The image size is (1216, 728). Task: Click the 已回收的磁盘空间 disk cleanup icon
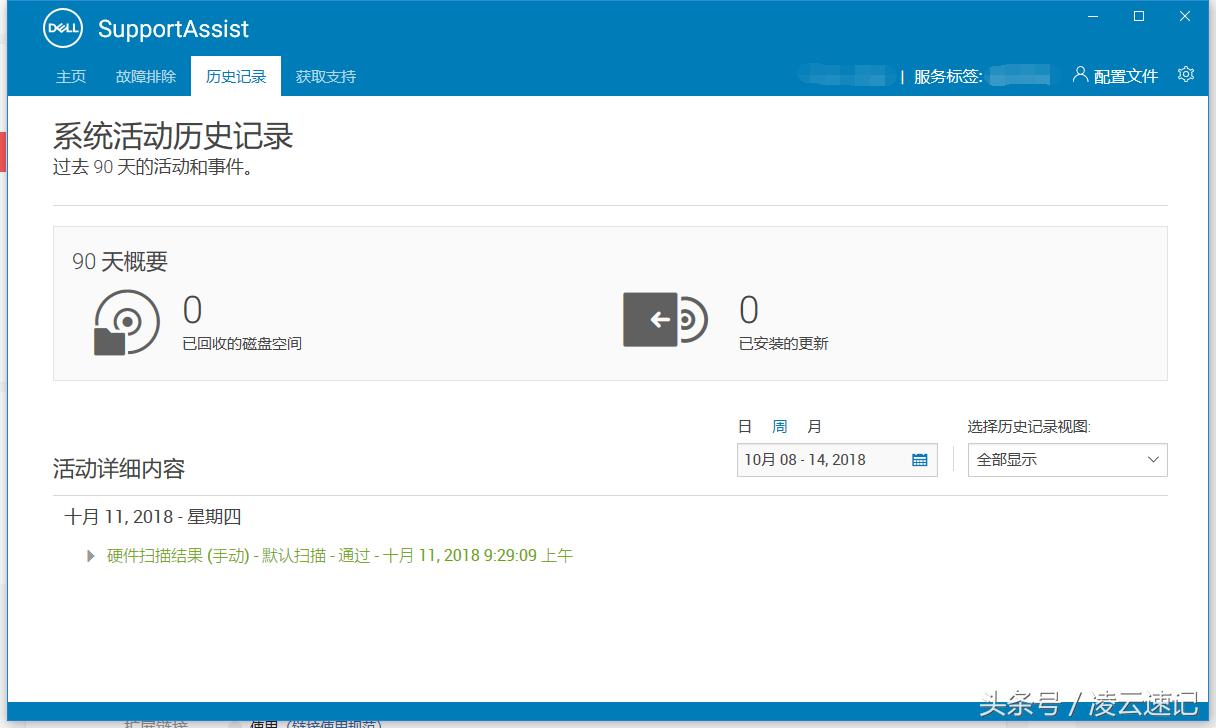pyautogui.click(x=124, y=321)
